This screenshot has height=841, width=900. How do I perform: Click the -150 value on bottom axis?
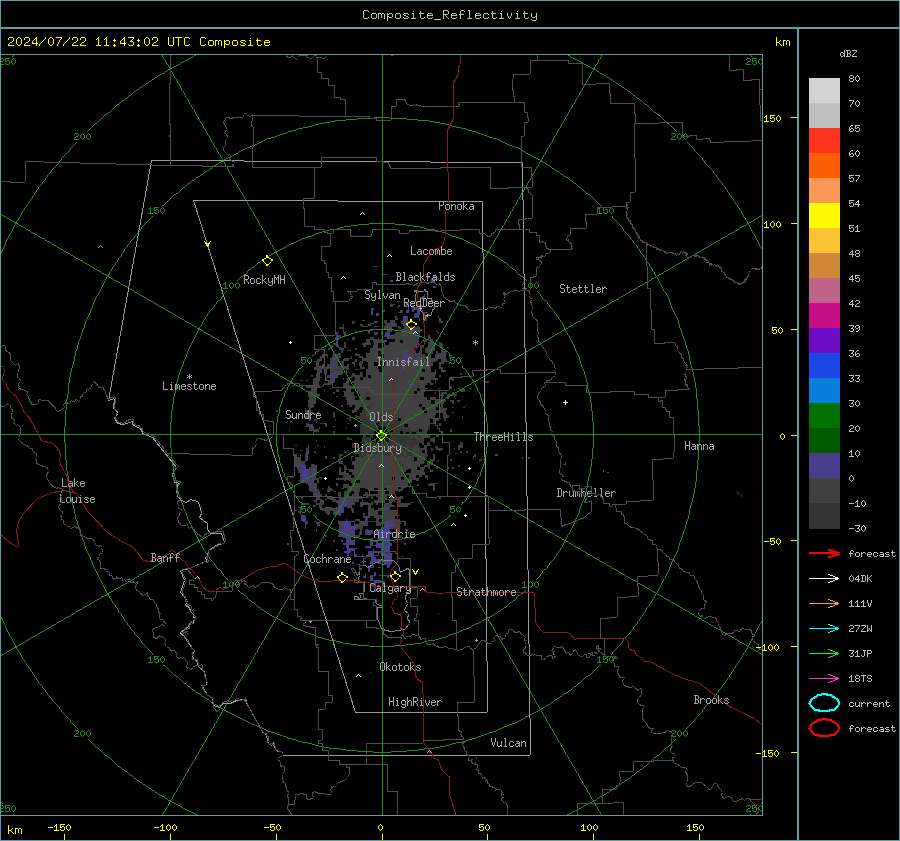(x=59, y=827)
